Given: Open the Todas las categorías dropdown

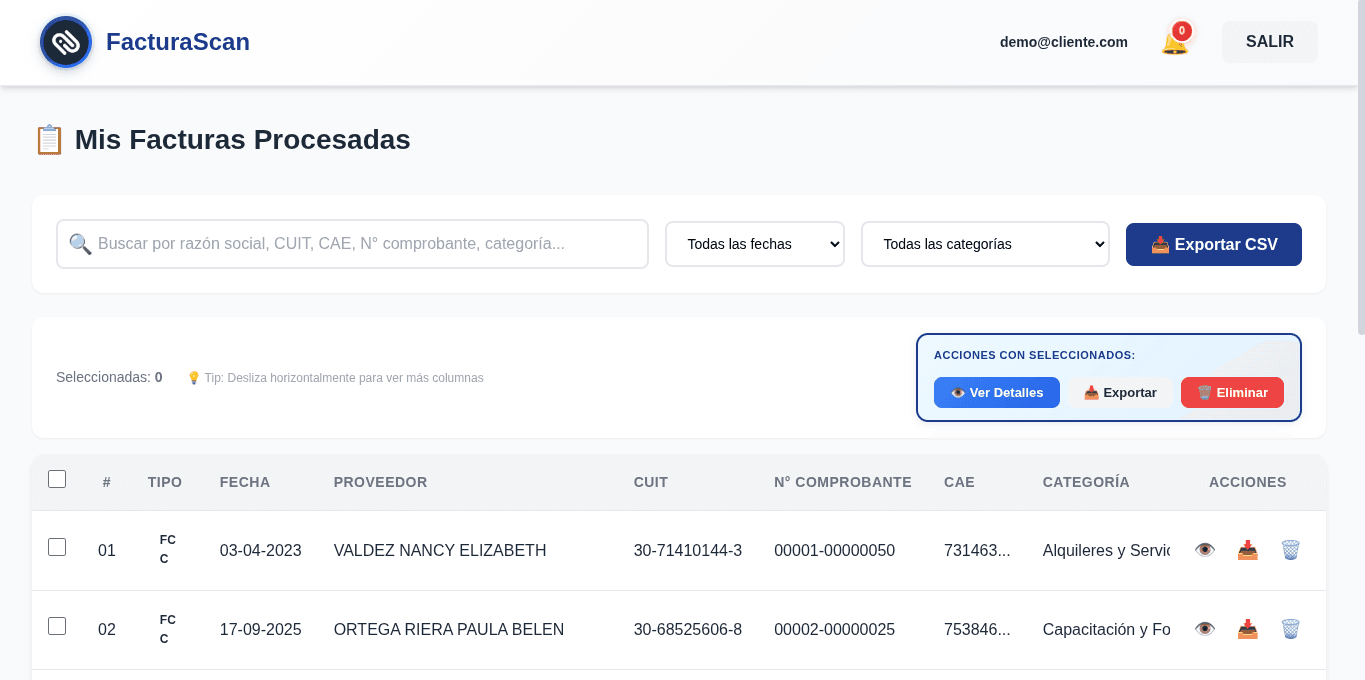Looking at the screenshot, I should (985, 244).
